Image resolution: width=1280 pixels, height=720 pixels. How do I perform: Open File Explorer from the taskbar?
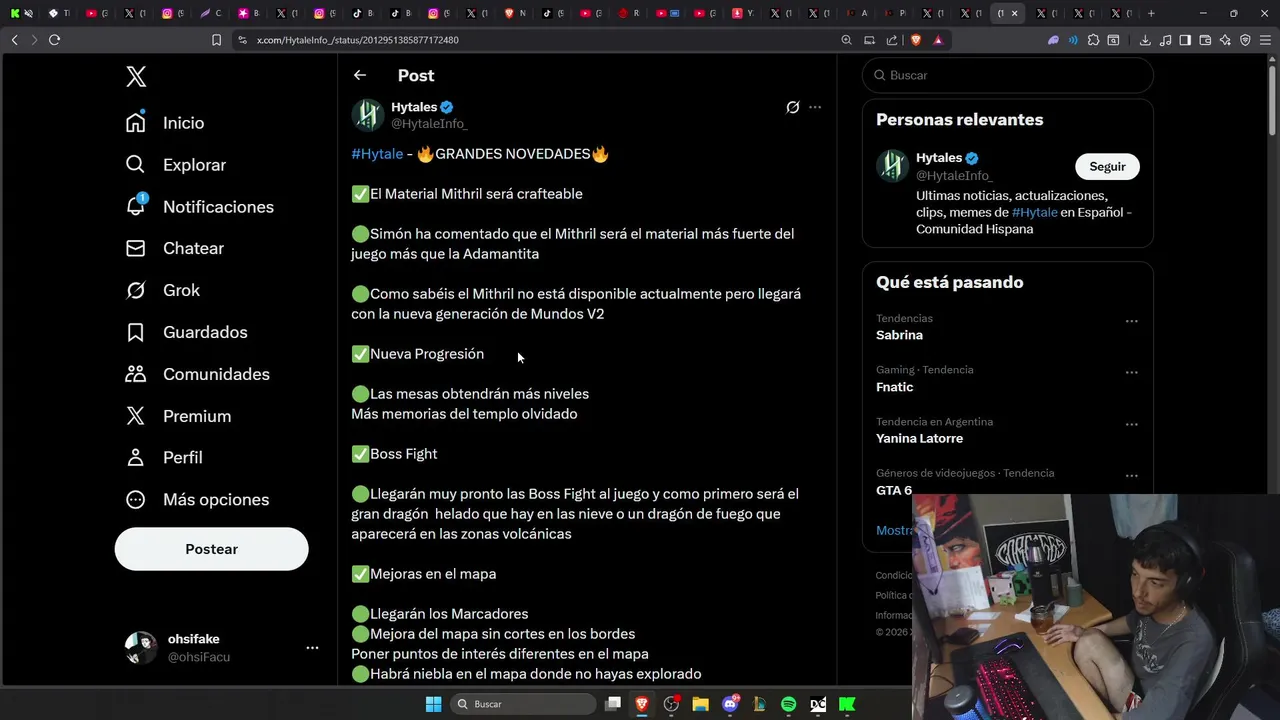pos(701,704)
